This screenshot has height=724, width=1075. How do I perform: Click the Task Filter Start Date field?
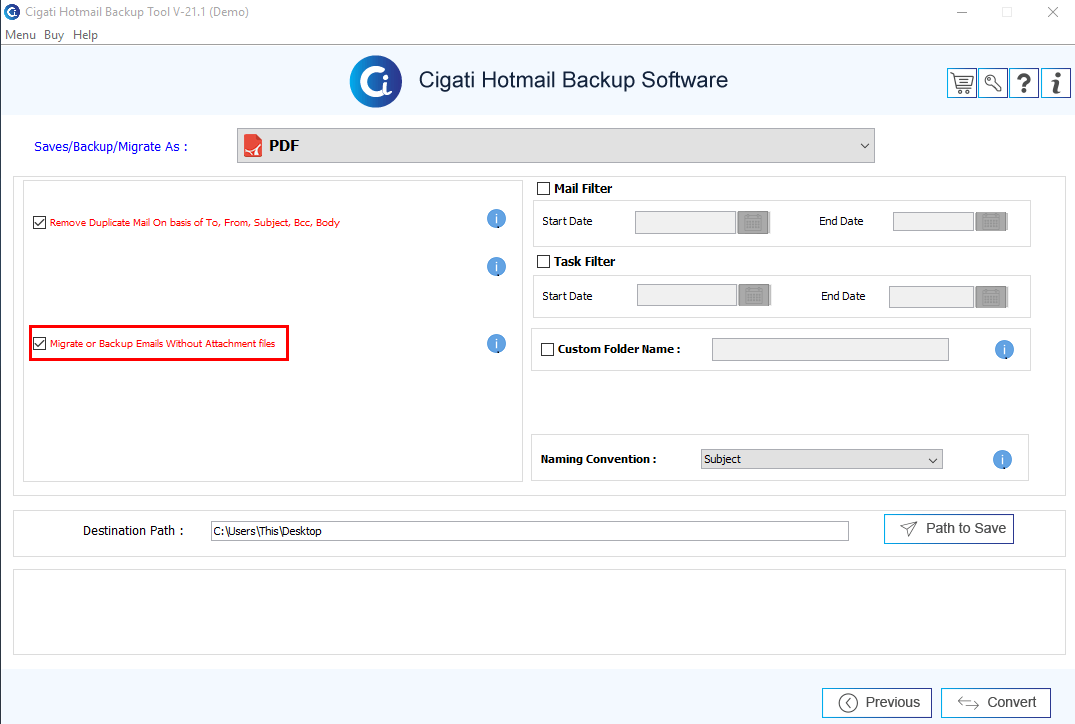pos(687,295)
